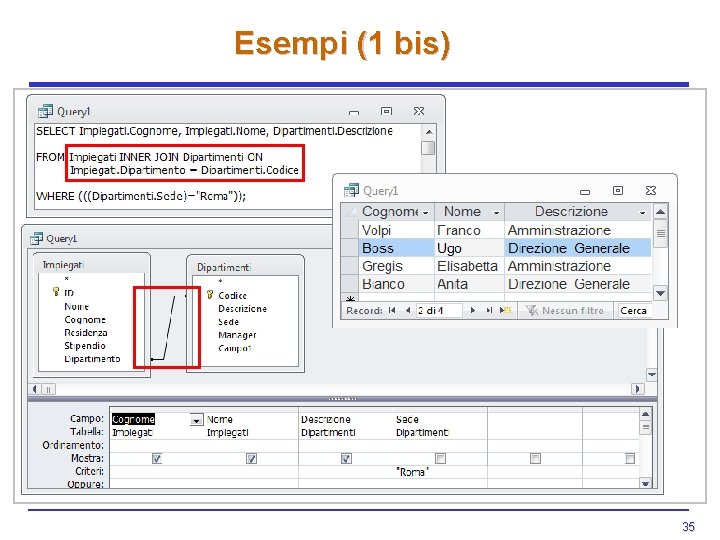This screenshot has height=540, width=720.
Task: Restore the SQL Query1 window
Action: [x=387, y=112]
